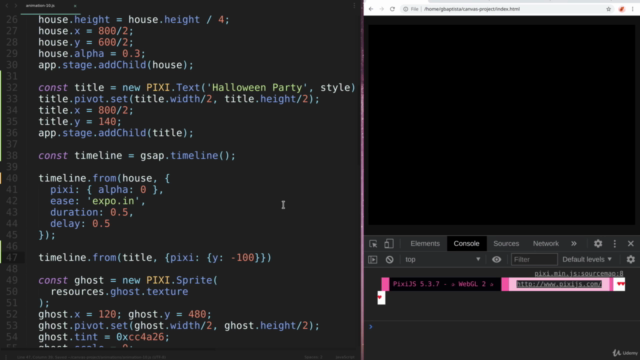Viewport: 640px width, 360px height.
Task: Open the pixi.min.js.sourcemap:8 source link
Action: (579, 273)
